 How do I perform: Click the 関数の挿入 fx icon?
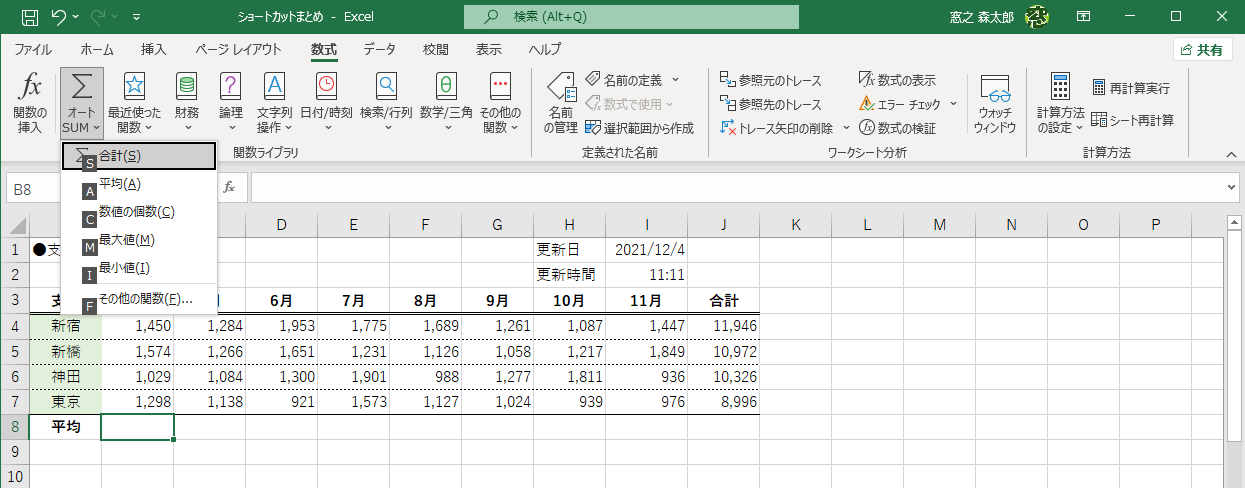pos(30,86)
